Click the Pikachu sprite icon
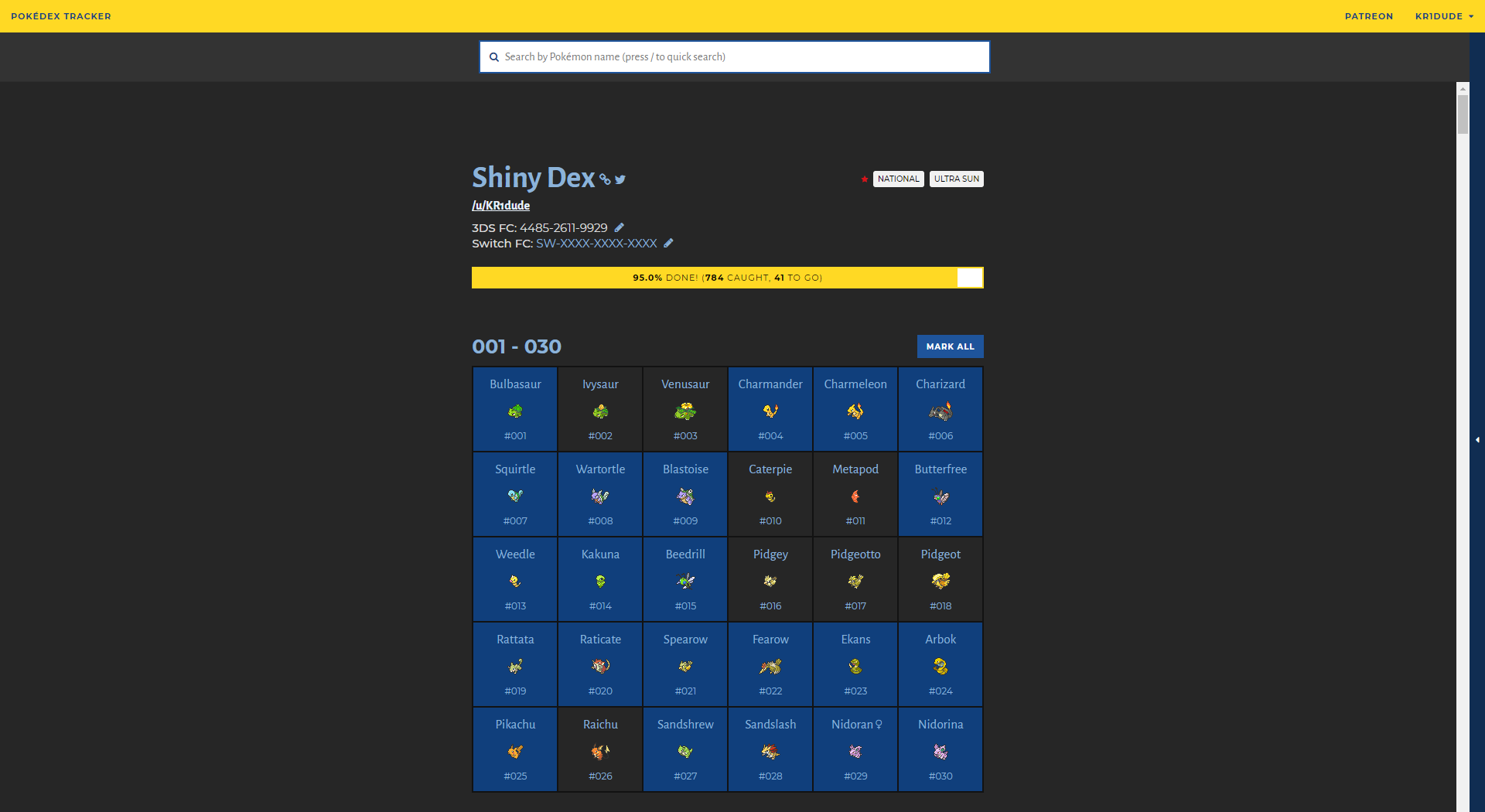Screen dimensions: 1485x812 (x=515, y=752)
